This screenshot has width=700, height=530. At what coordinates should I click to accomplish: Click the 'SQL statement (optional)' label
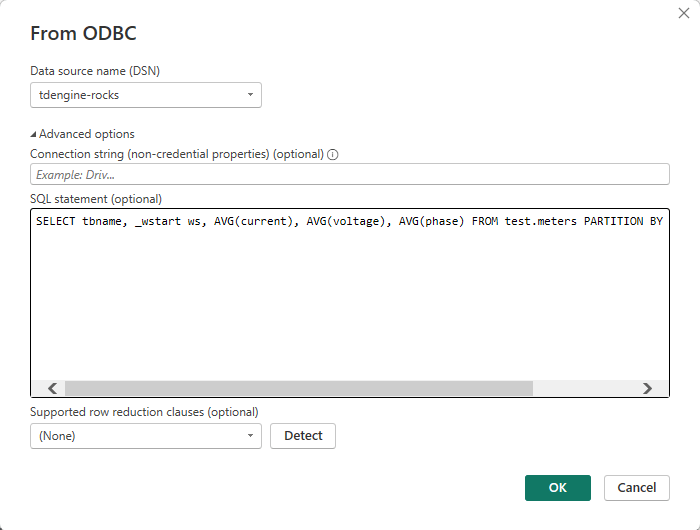pyautogui.click(x=96, y=199)
